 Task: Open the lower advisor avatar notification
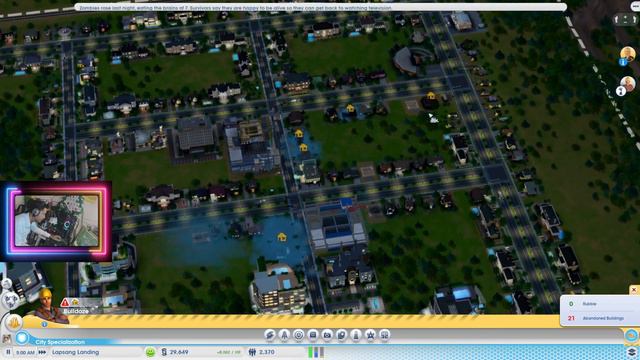pos(627,85)
